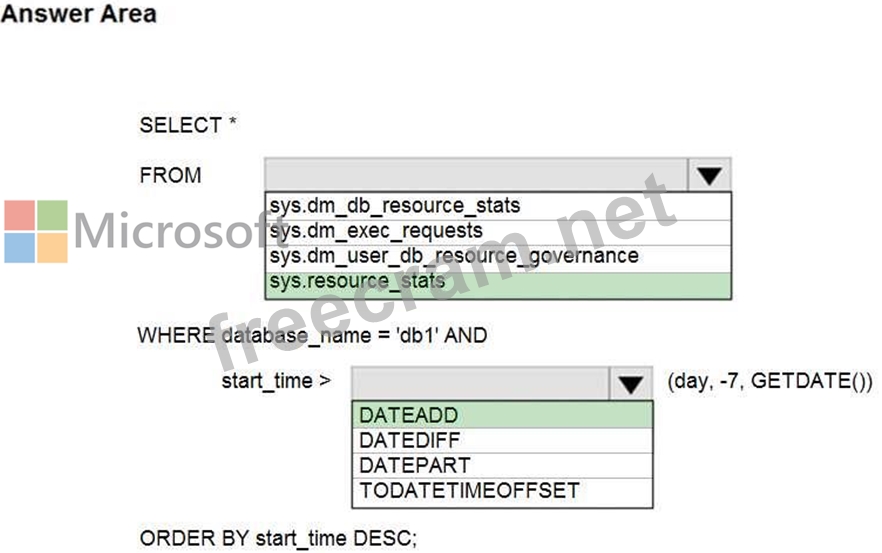The width and height of the screenshot is (882, 553).
Task: Pick sys.dm_user_db_resource_governance option
Action: tap(453, 256)
